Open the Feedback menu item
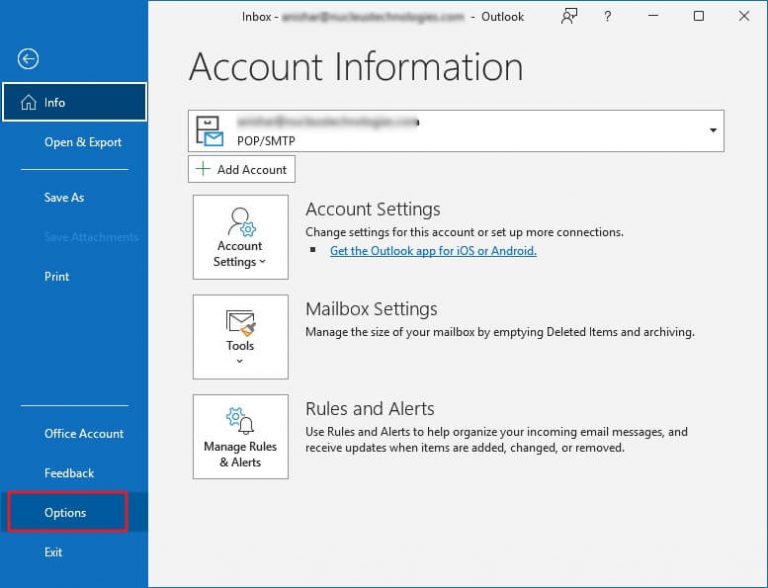This screenshot has height=588, width=768. (69, 473)
